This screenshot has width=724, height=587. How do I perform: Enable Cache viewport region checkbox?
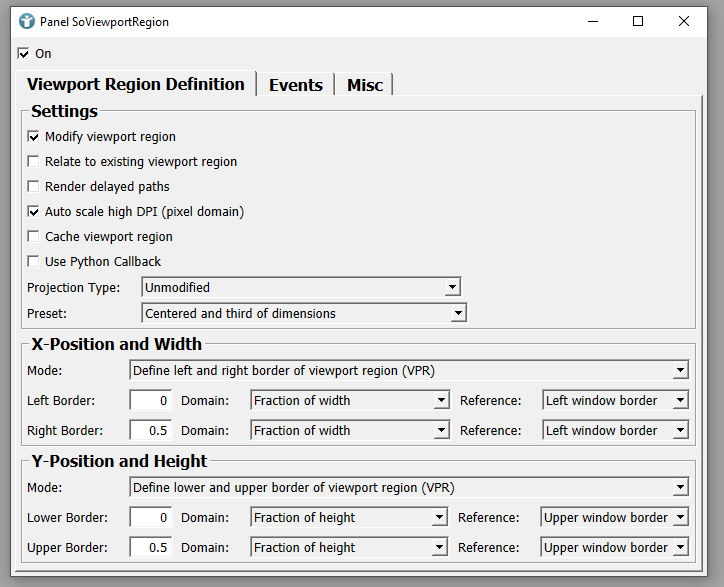click(x=34, y=237)
